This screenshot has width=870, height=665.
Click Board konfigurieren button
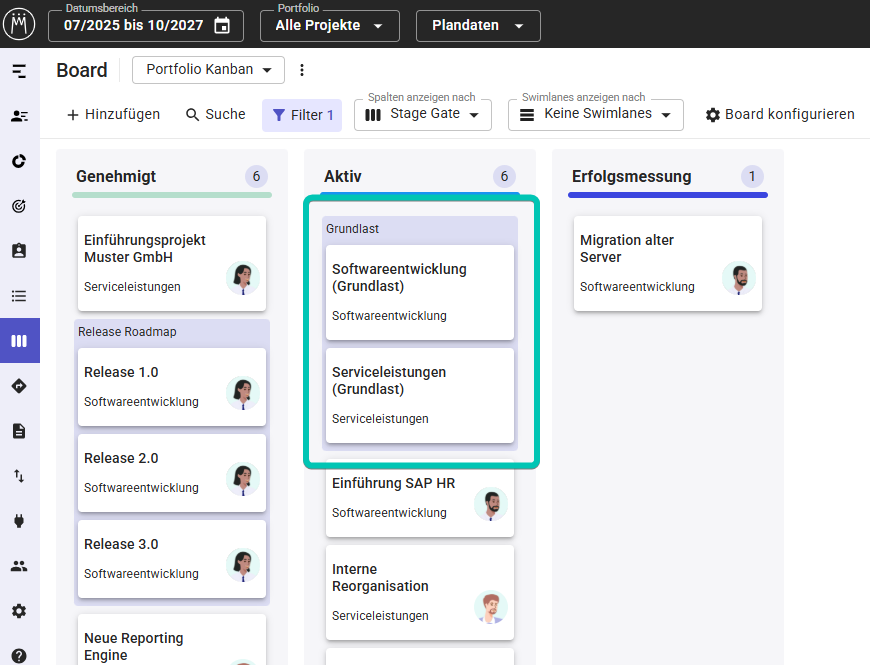click(780, 115)
